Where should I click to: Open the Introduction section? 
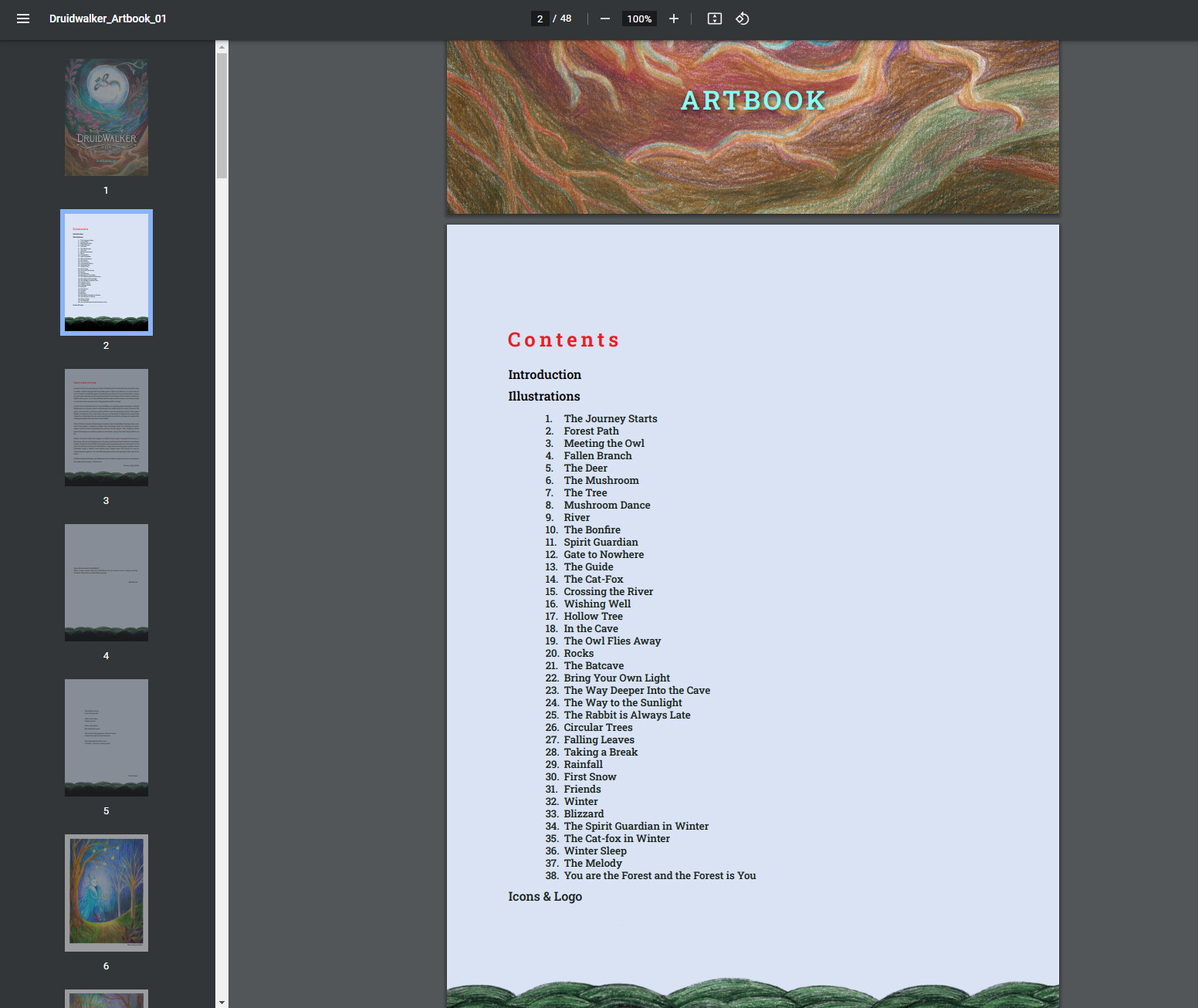(544, 374)
